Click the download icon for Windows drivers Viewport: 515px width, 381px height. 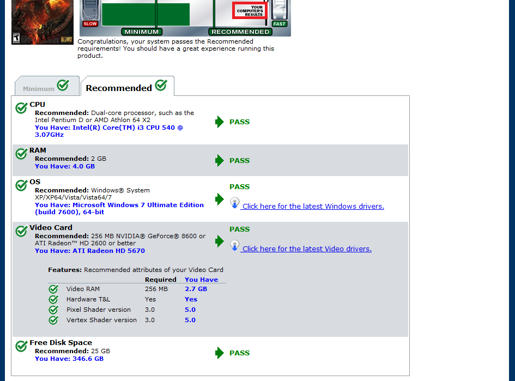pyautogui.click(x=235, y=203)
